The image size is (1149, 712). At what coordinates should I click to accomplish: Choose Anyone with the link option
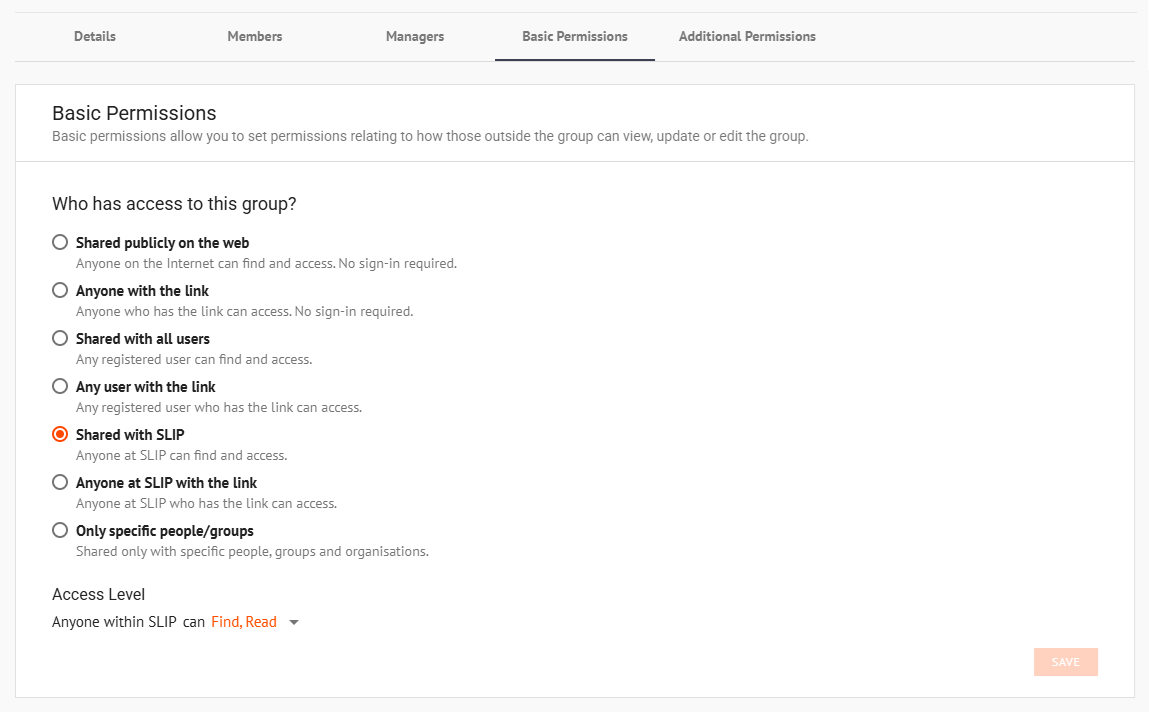(x=60, y=291)
